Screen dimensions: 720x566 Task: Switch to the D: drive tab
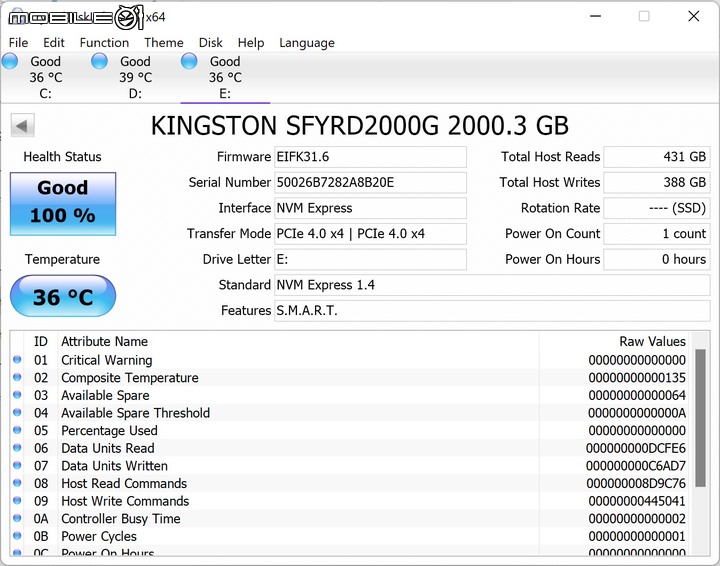pos(135,77)
